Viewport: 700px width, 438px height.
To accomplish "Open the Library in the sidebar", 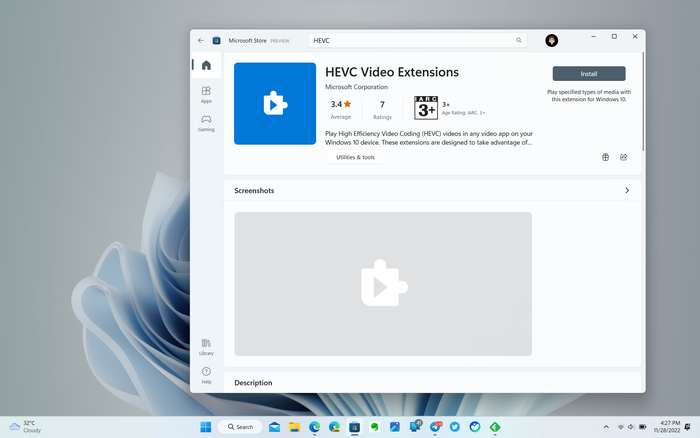I will pyautogui.click(x=206, y=347).
